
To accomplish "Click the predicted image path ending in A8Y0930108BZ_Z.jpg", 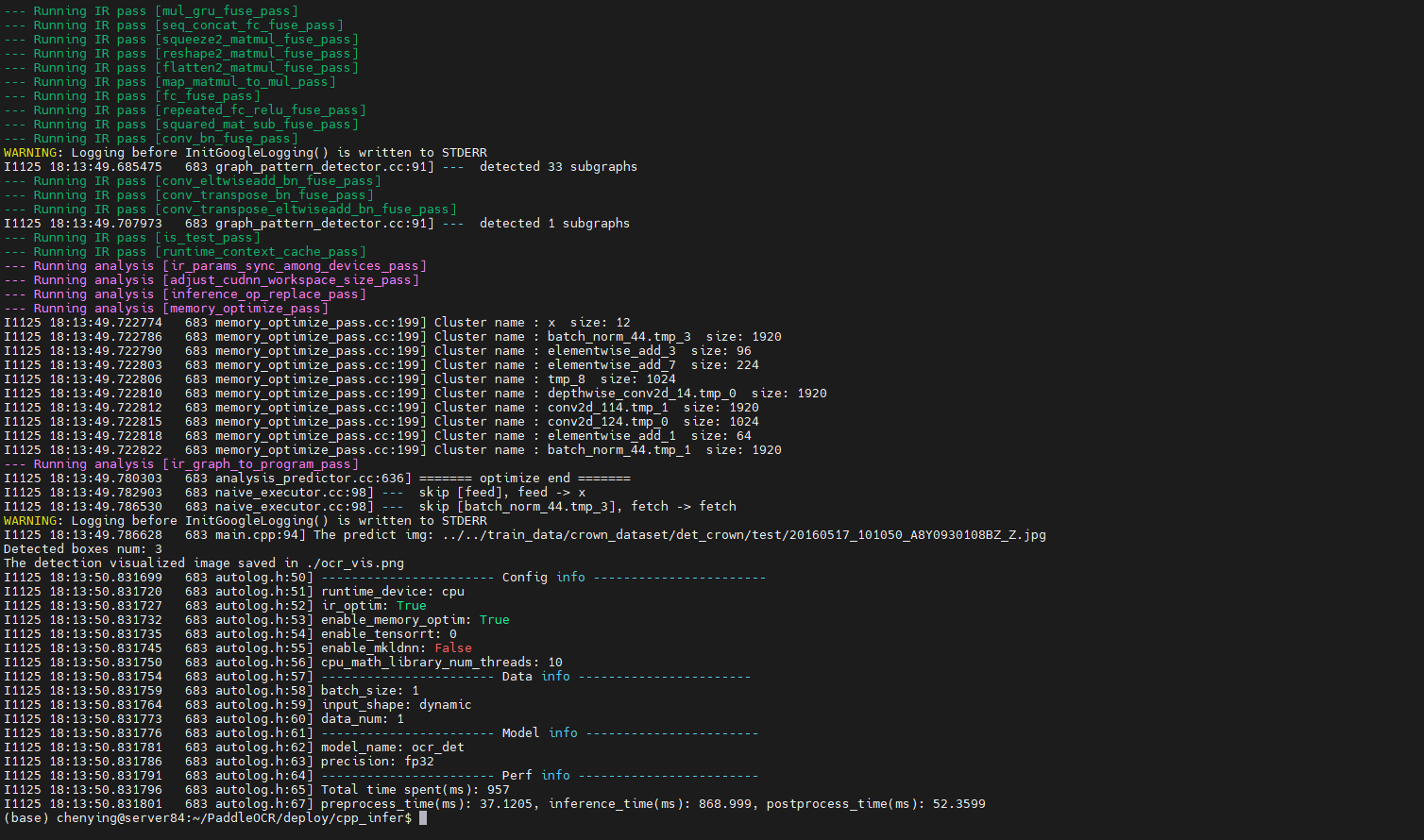I will [744, 535].
